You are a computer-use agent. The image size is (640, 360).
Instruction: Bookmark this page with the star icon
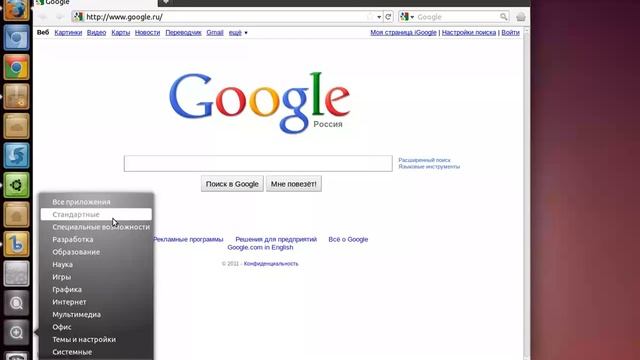[x=370, y=17]
